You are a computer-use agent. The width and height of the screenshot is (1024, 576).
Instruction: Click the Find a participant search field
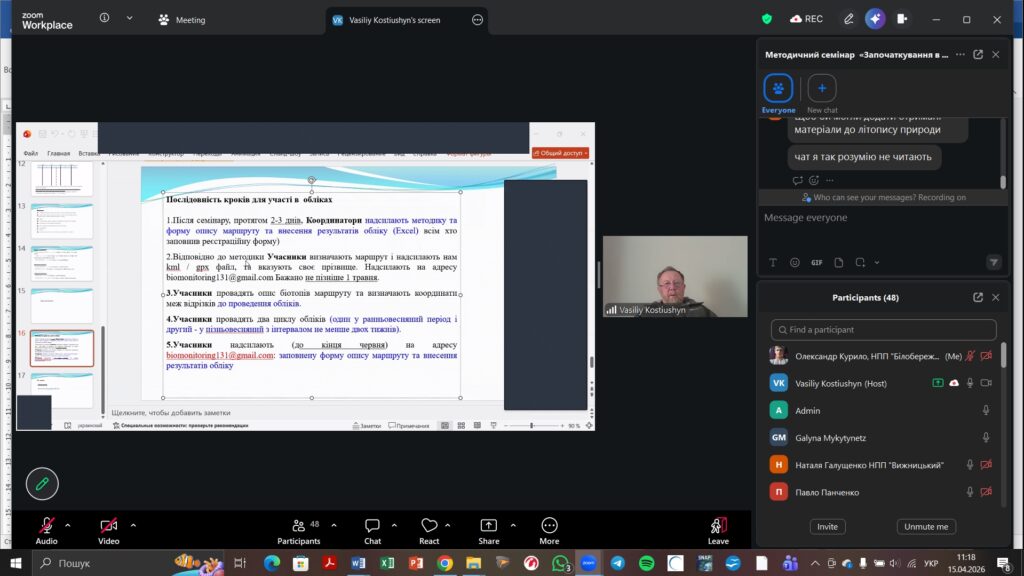[x=884, y=330]
